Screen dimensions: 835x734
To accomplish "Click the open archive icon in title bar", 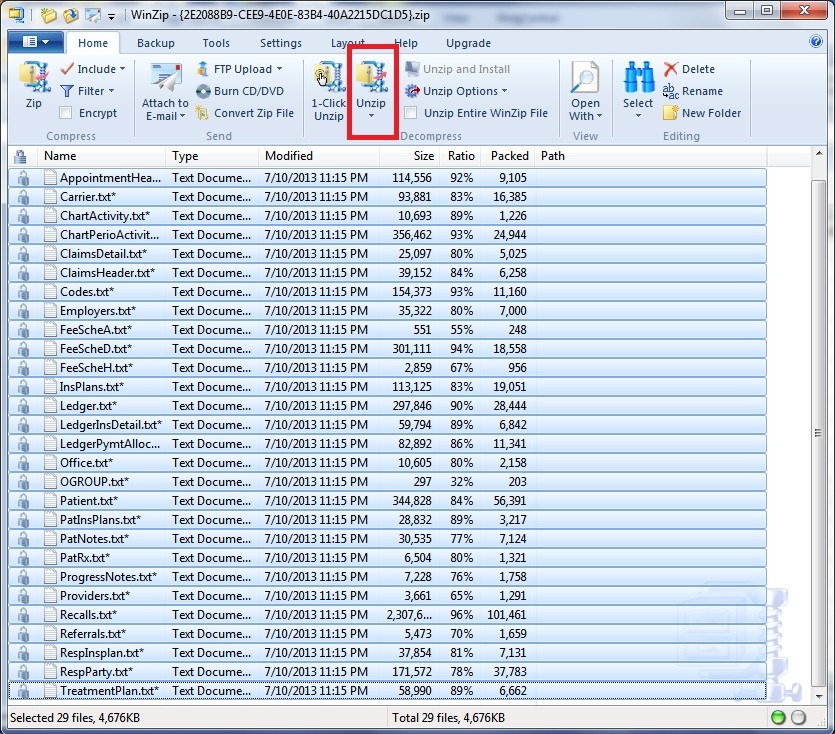I will pyautogui.click(x=71, y=15).
